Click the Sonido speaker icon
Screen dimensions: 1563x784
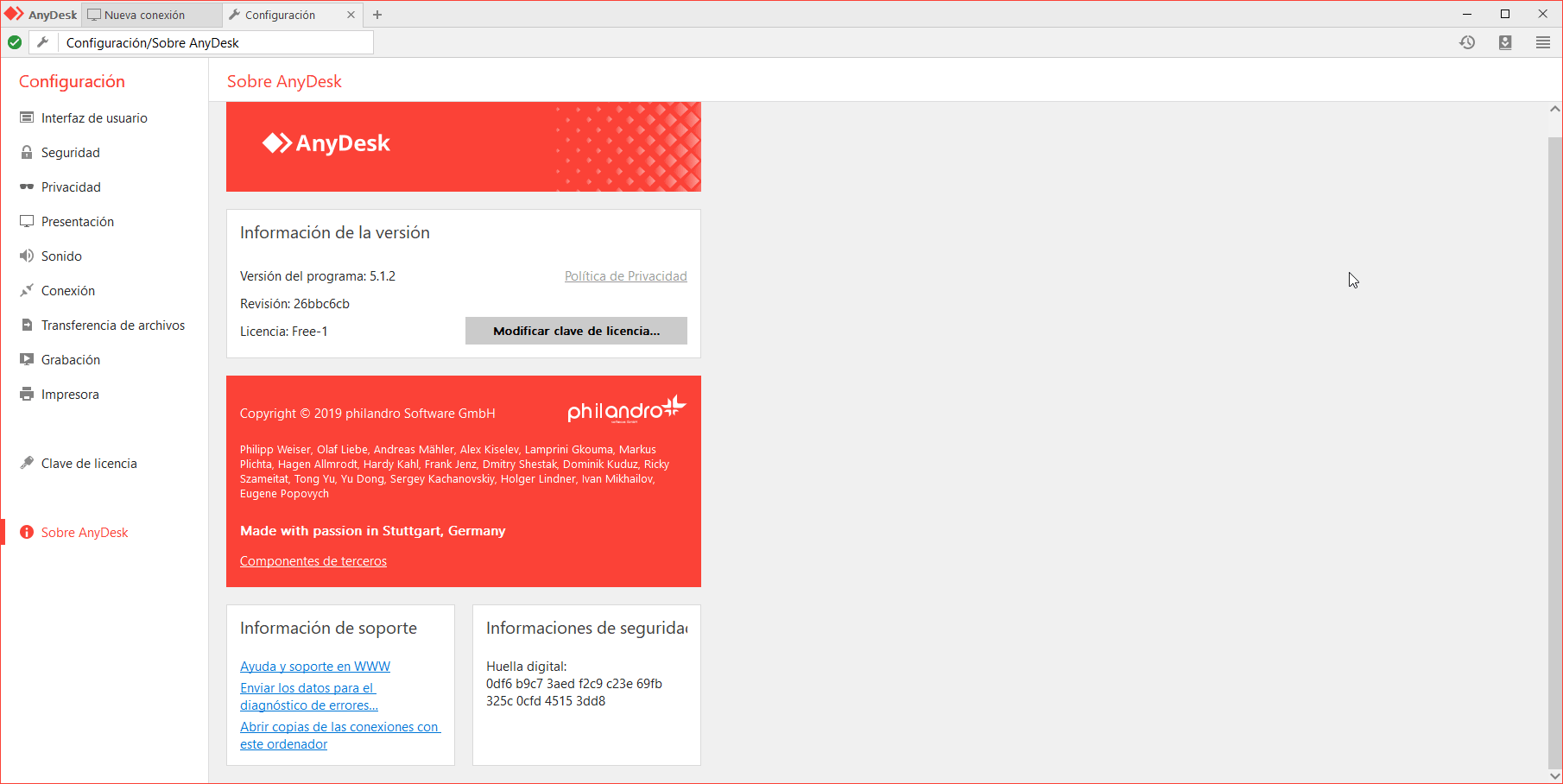click(x=27, y=256)
